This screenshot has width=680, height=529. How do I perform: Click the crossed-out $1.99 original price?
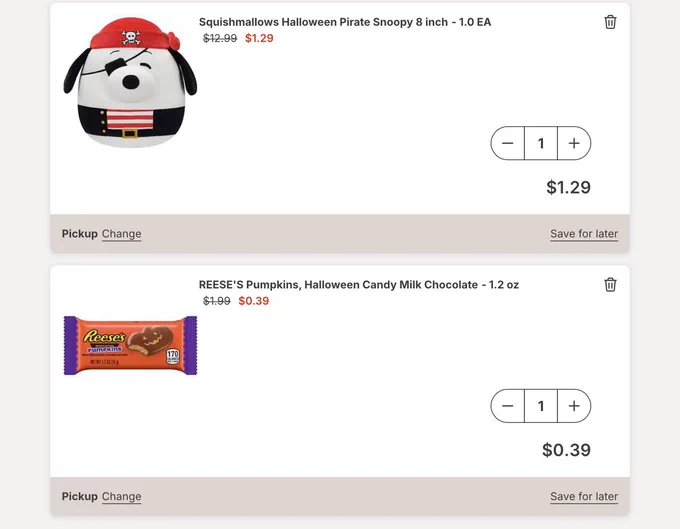click(x=217, y=301)
